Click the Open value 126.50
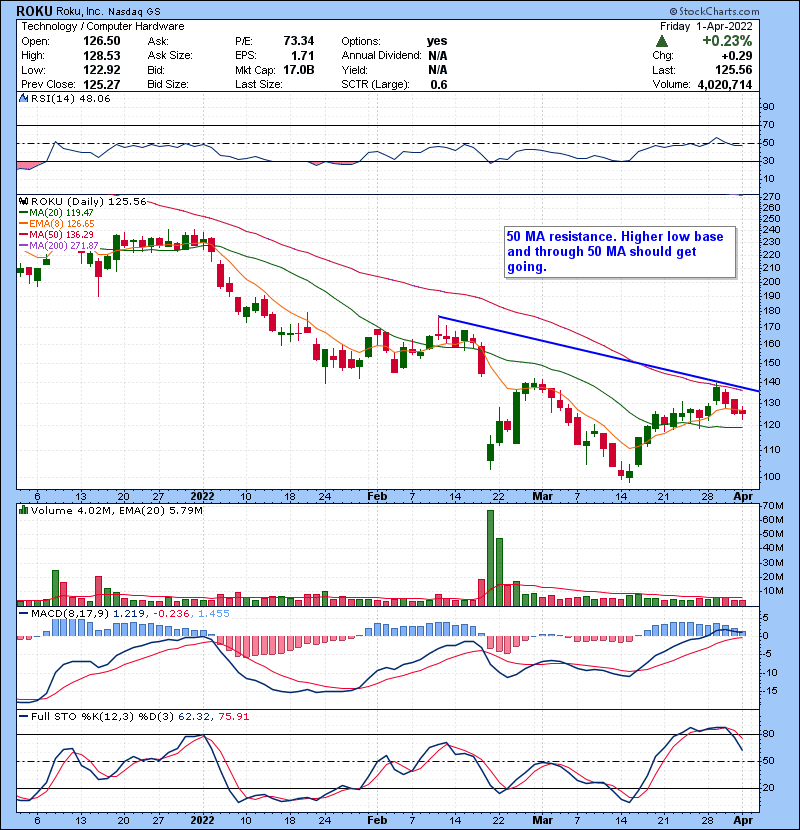 (x=102, y=41)
